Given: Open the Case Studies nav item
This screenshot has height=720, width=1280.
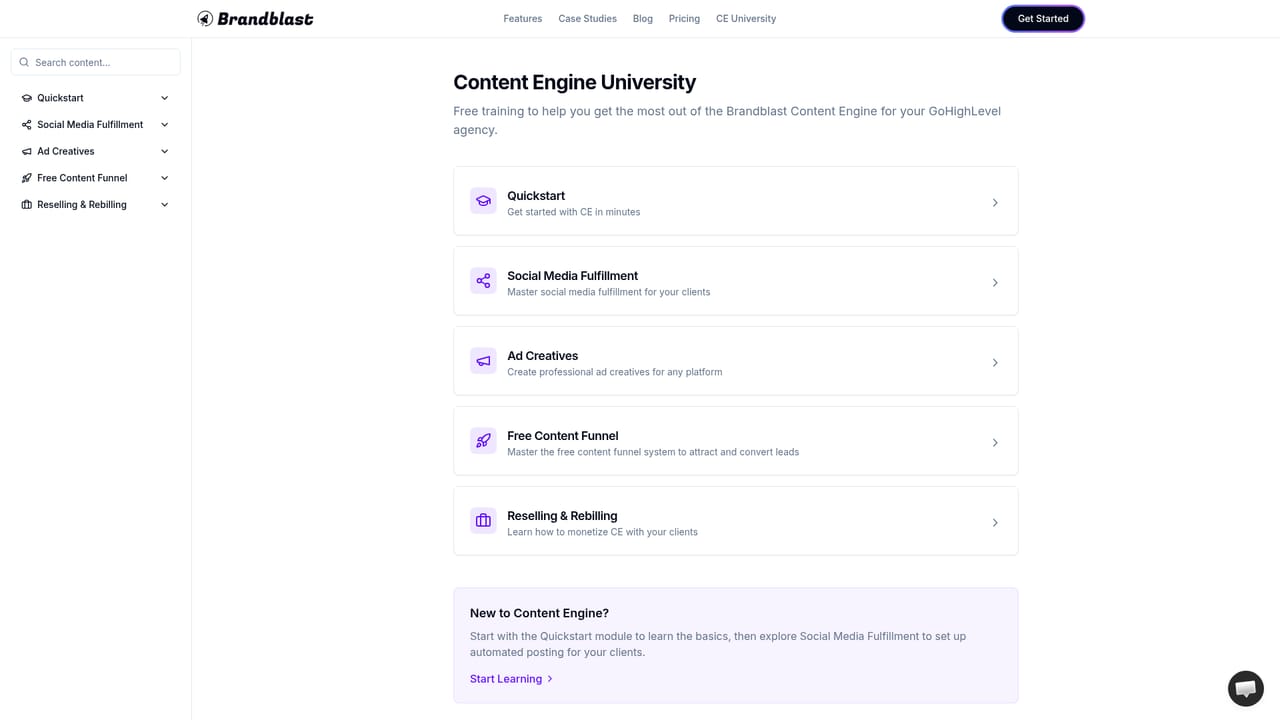Looking at the screenshot, I should (587, 19).
